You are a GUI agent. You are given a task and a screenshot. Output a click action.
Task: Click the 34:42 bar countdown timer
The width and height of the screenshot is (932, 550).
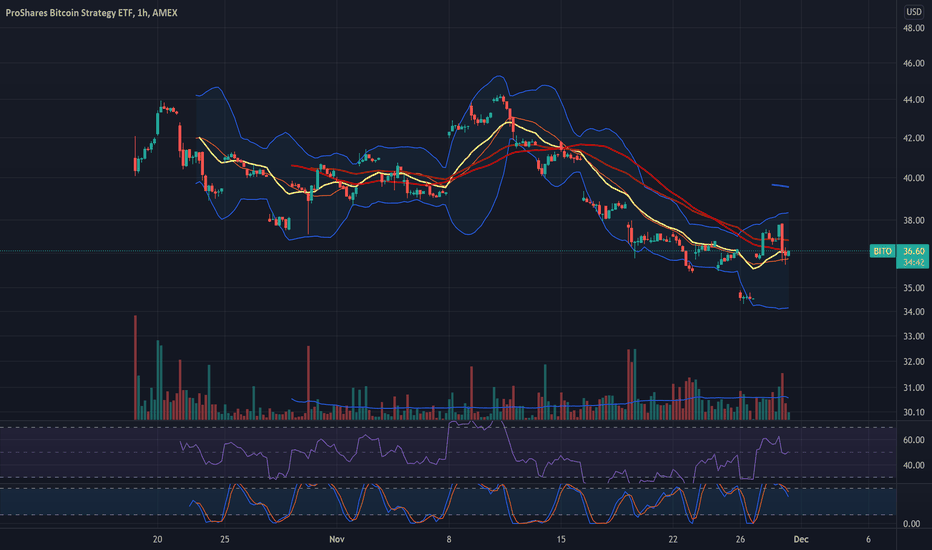914,262
